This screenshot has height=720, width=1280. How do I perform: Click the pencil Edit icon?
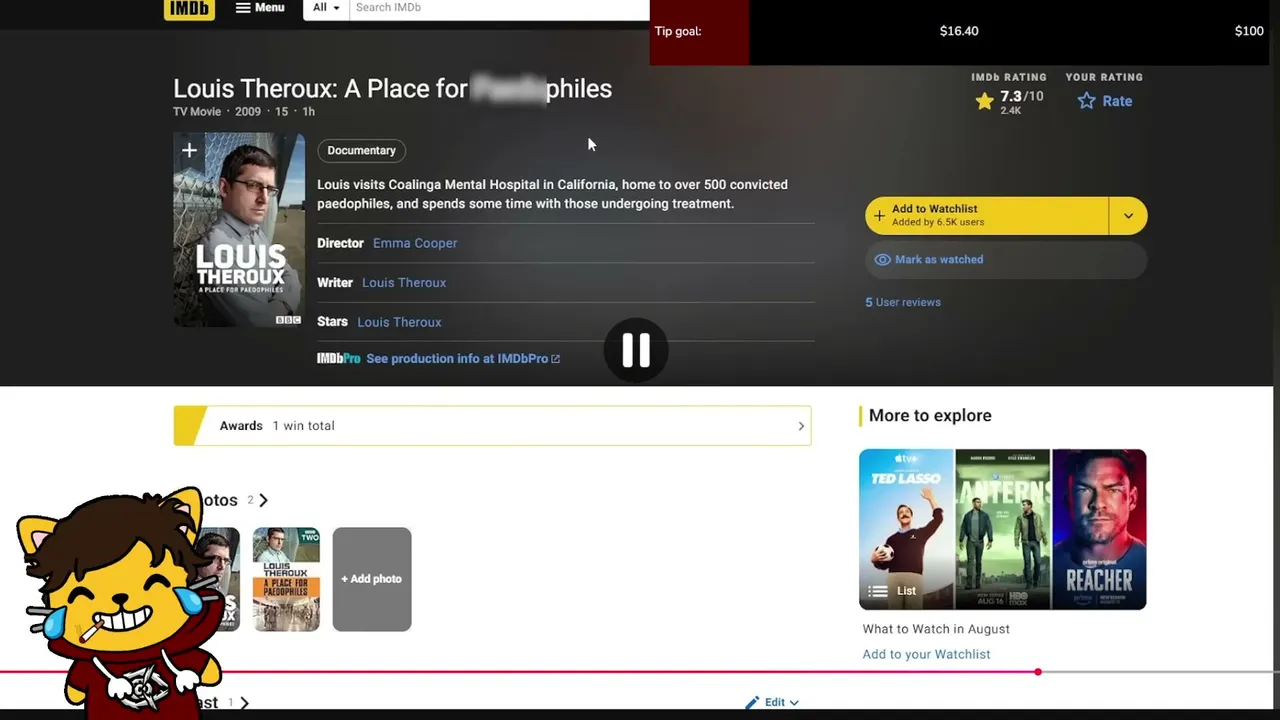(752, 702)
